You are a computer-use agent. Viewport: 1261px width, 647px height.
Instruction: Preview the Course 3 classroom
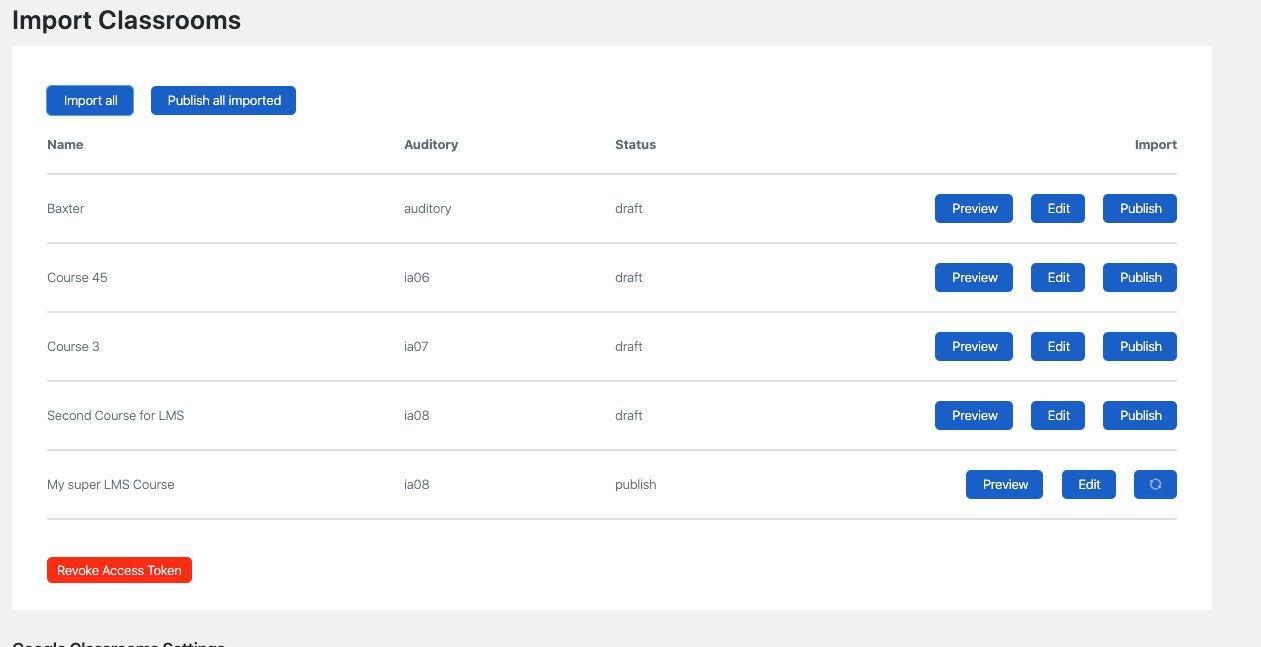[x=974, y=346]
